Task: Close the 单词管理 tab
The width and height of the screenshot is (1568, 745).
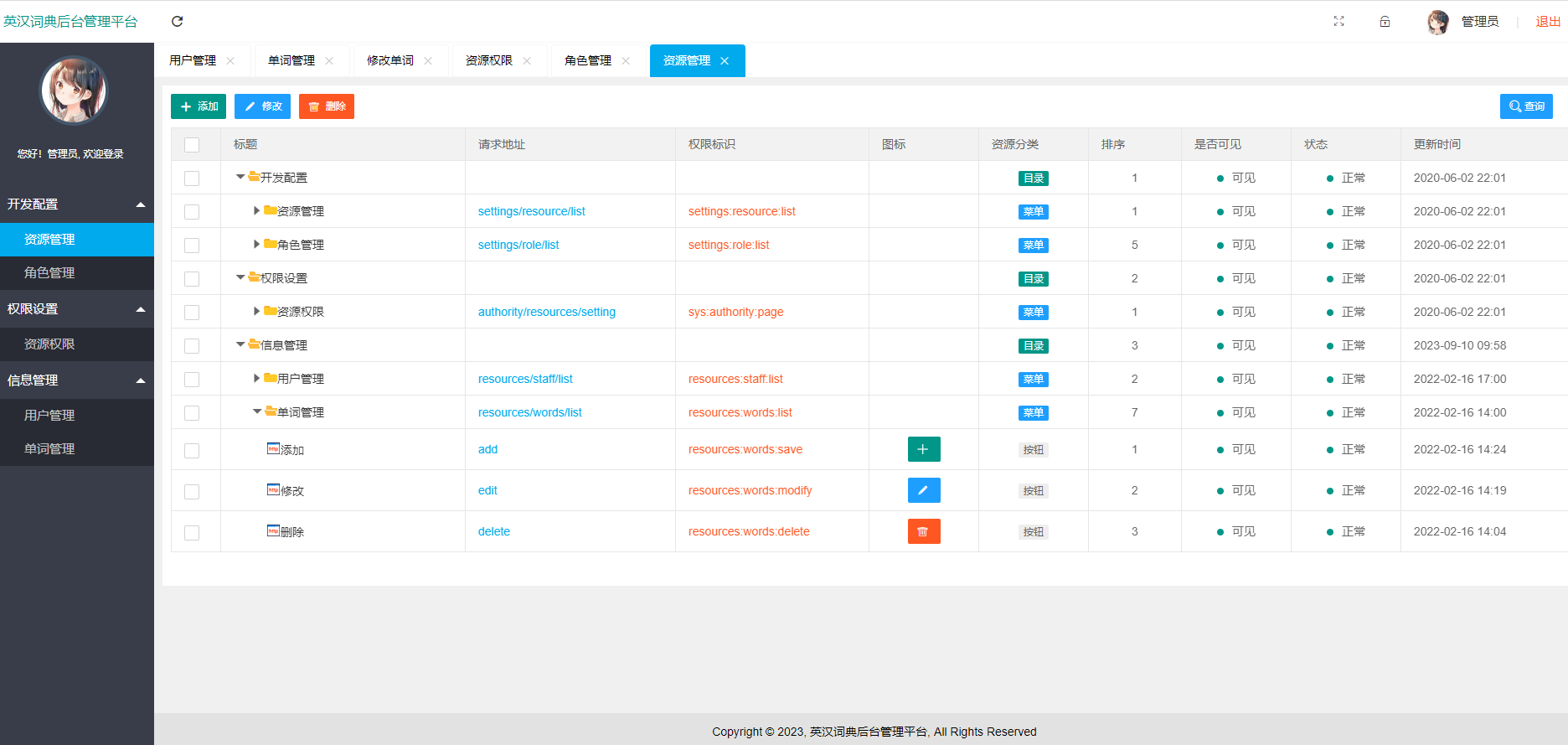Action: 329,61
